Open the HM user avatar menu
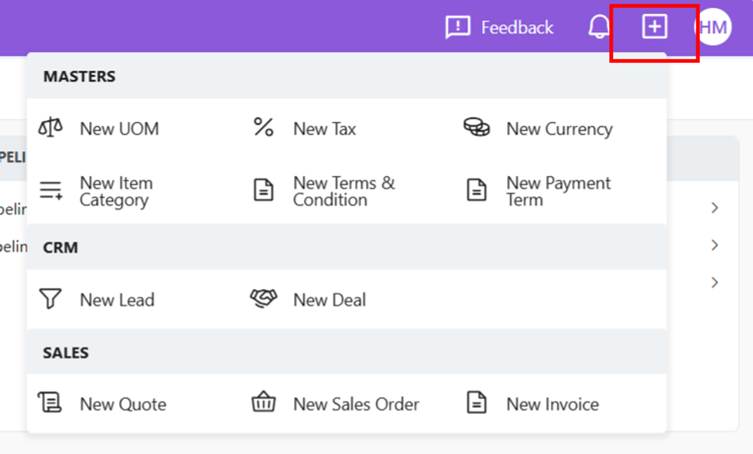This screenshot has height=454, width=753. point(713,27)
